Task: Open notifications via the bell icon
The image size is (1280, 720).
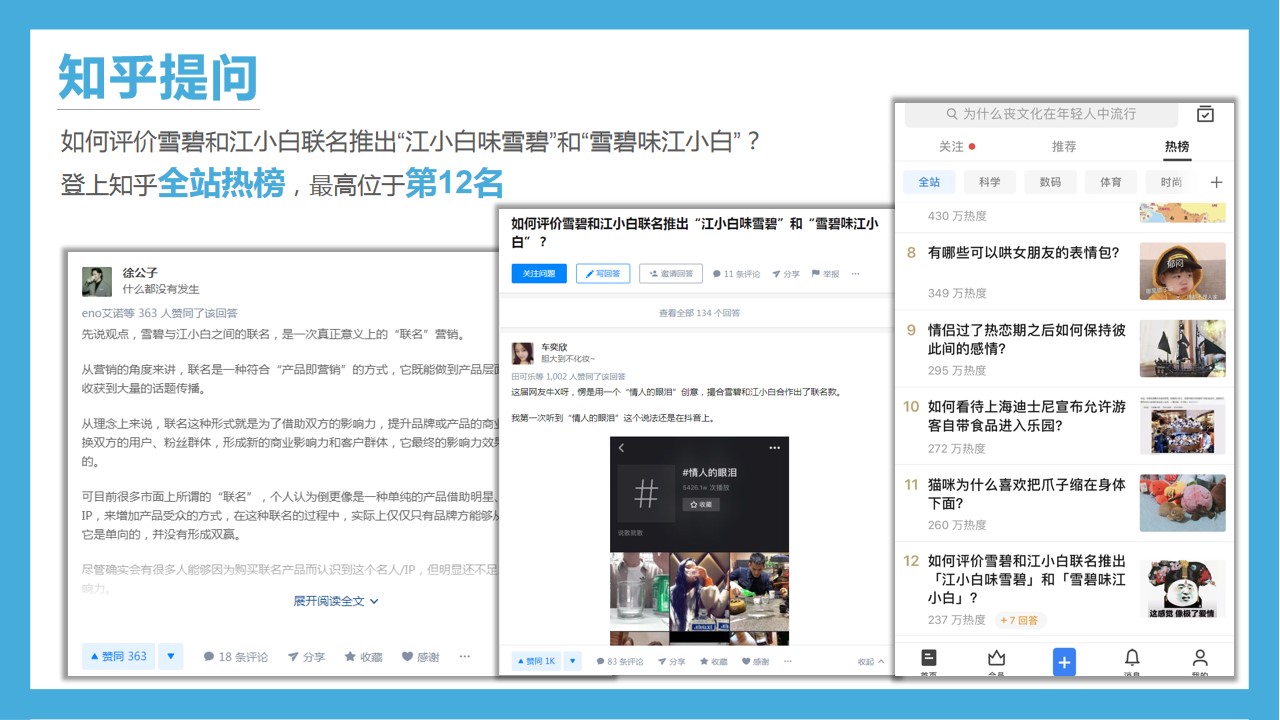Action: click(x=1132, y=659)
